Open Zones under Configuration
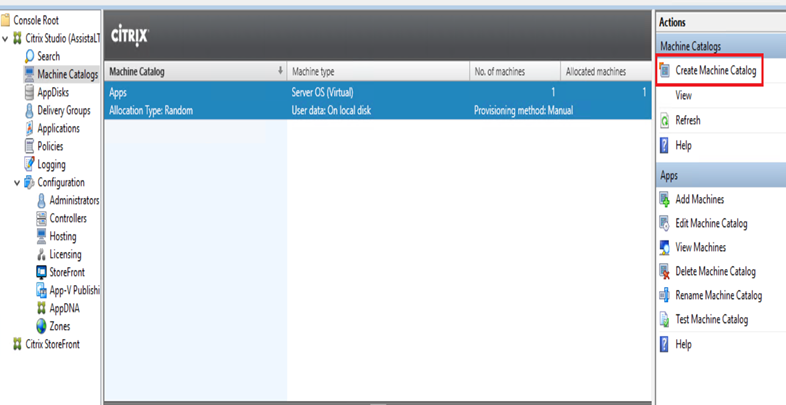The height and width of the screenshot is (405, 786). [60, 326]
